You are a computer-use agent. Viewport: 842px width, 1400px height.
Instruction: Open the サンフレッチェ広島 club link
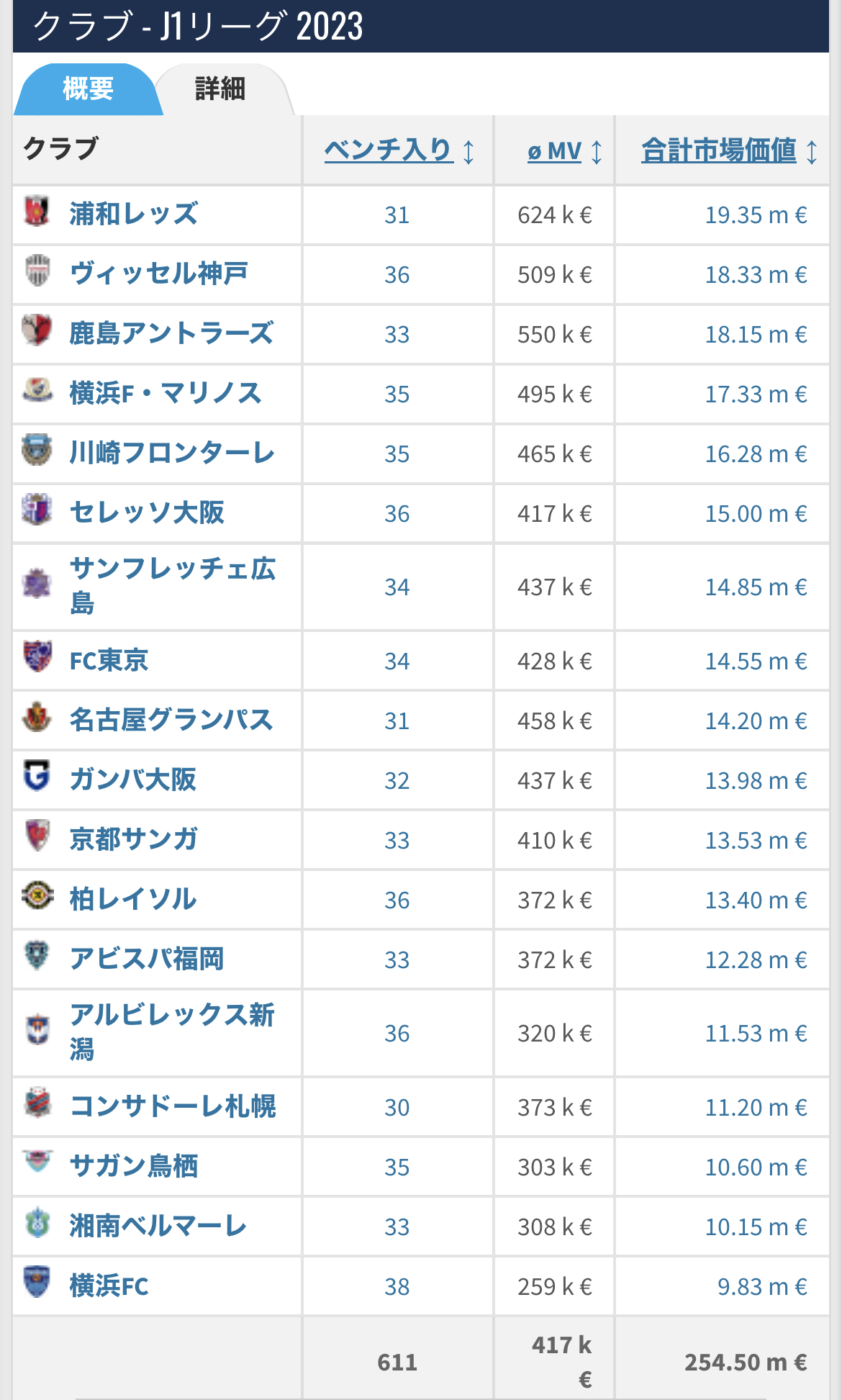173,586
